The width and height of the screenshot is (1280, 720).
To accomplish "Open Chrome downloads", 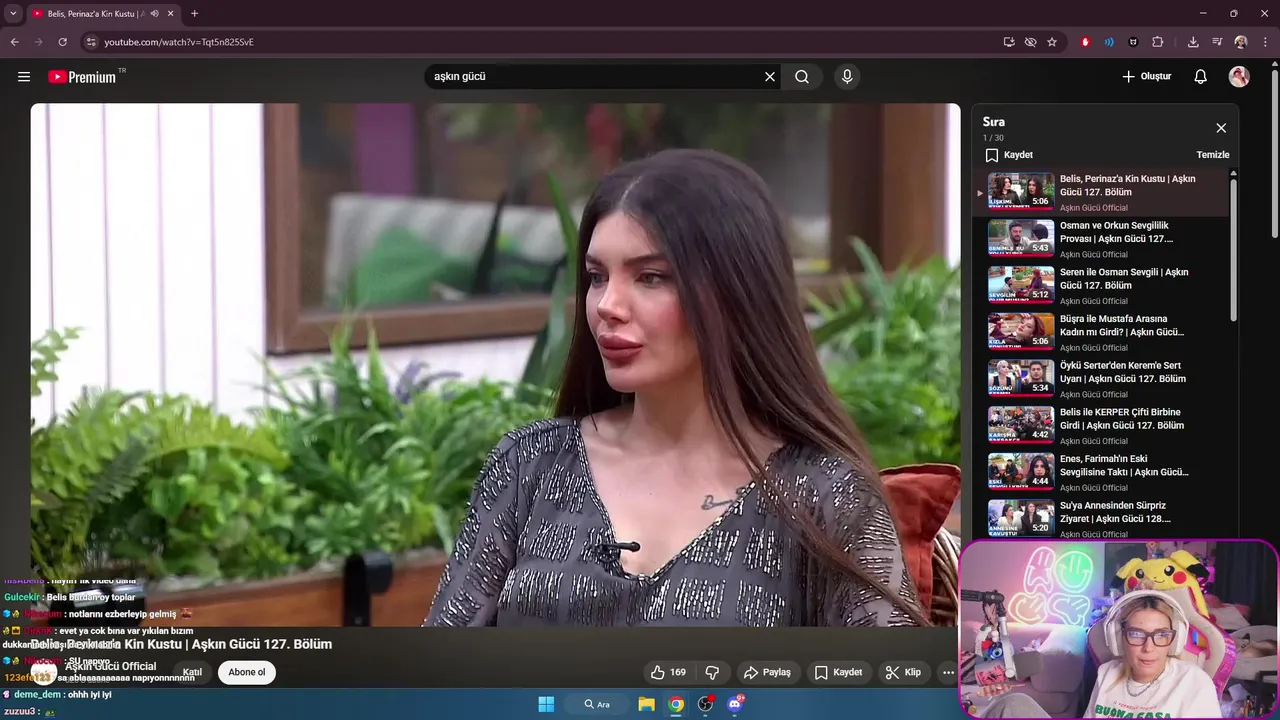I will [1193, 42].
